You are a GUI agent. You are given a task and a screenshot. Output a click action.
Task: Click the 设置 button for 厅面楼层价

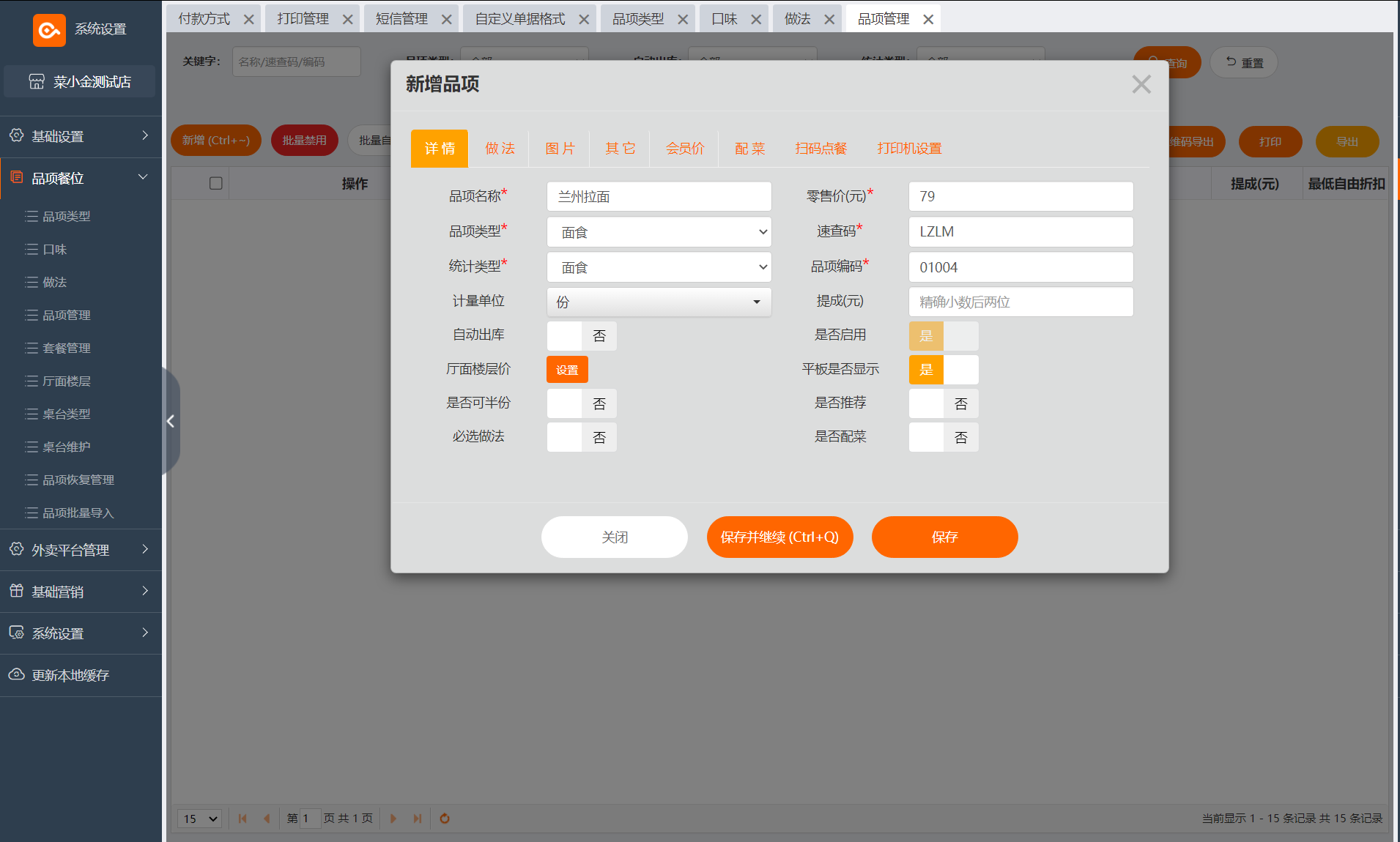(x=567, y=370)
